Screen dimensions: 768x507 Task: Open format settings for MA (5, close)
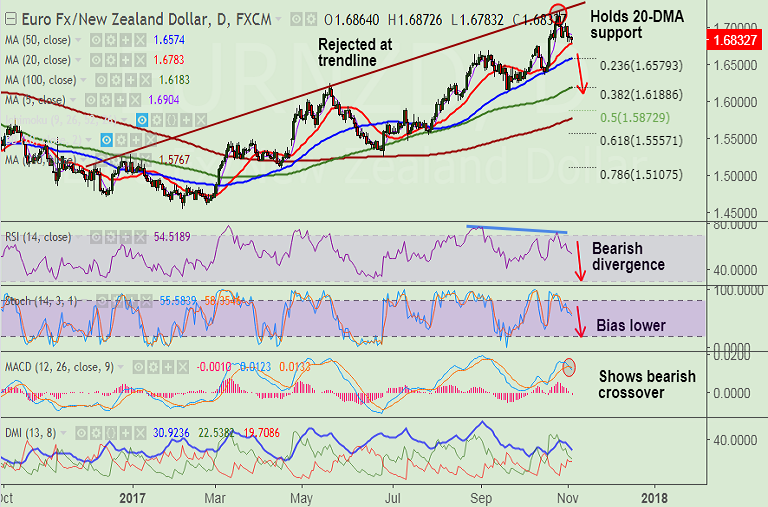tap(106, 100)
